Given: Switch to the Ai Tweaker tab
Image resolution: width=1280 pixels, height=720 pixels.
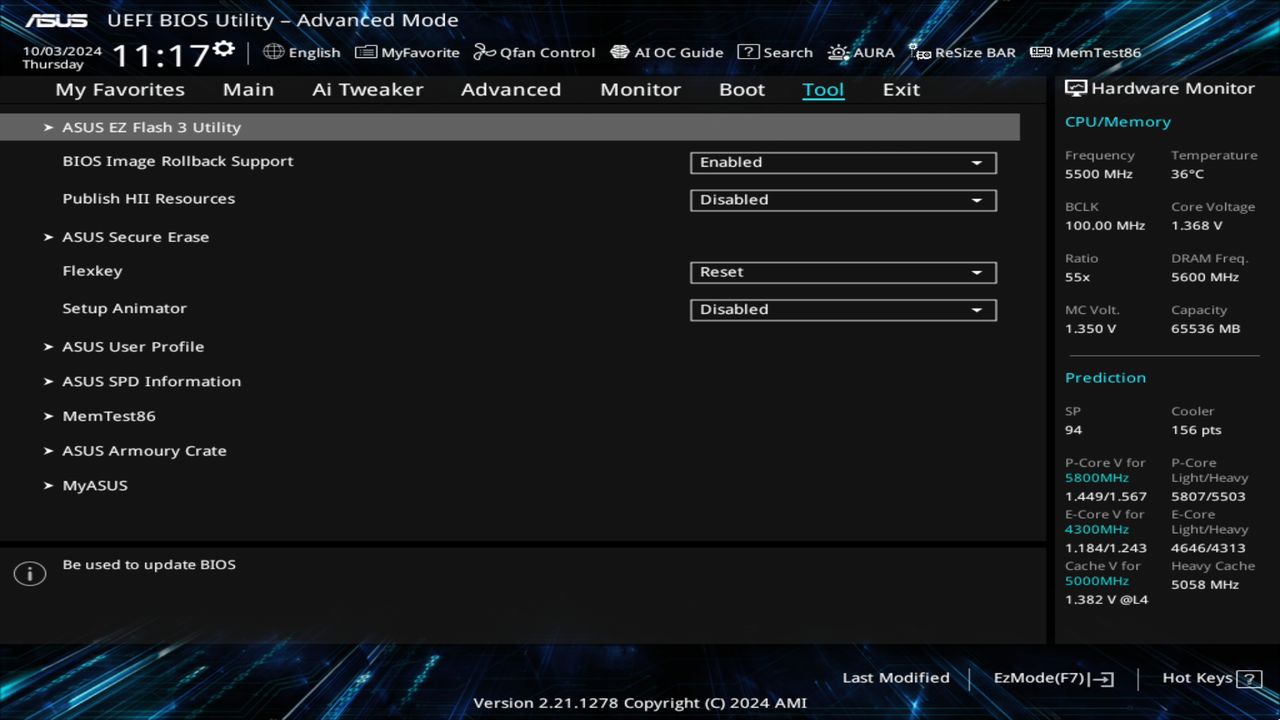Looking at the screenshot, I should click(x=367, y=89).
